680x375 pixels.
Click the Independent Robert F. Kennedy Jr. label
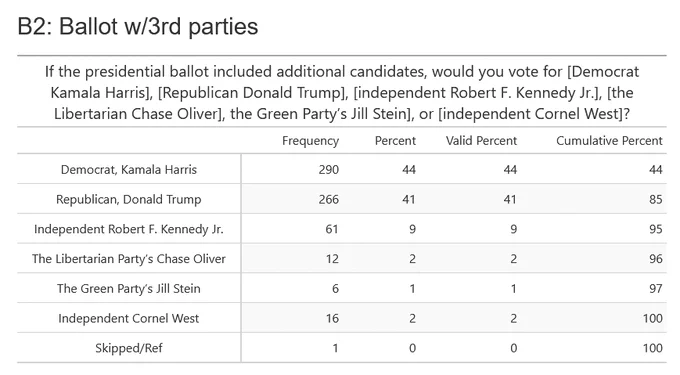tap(129, 229)
